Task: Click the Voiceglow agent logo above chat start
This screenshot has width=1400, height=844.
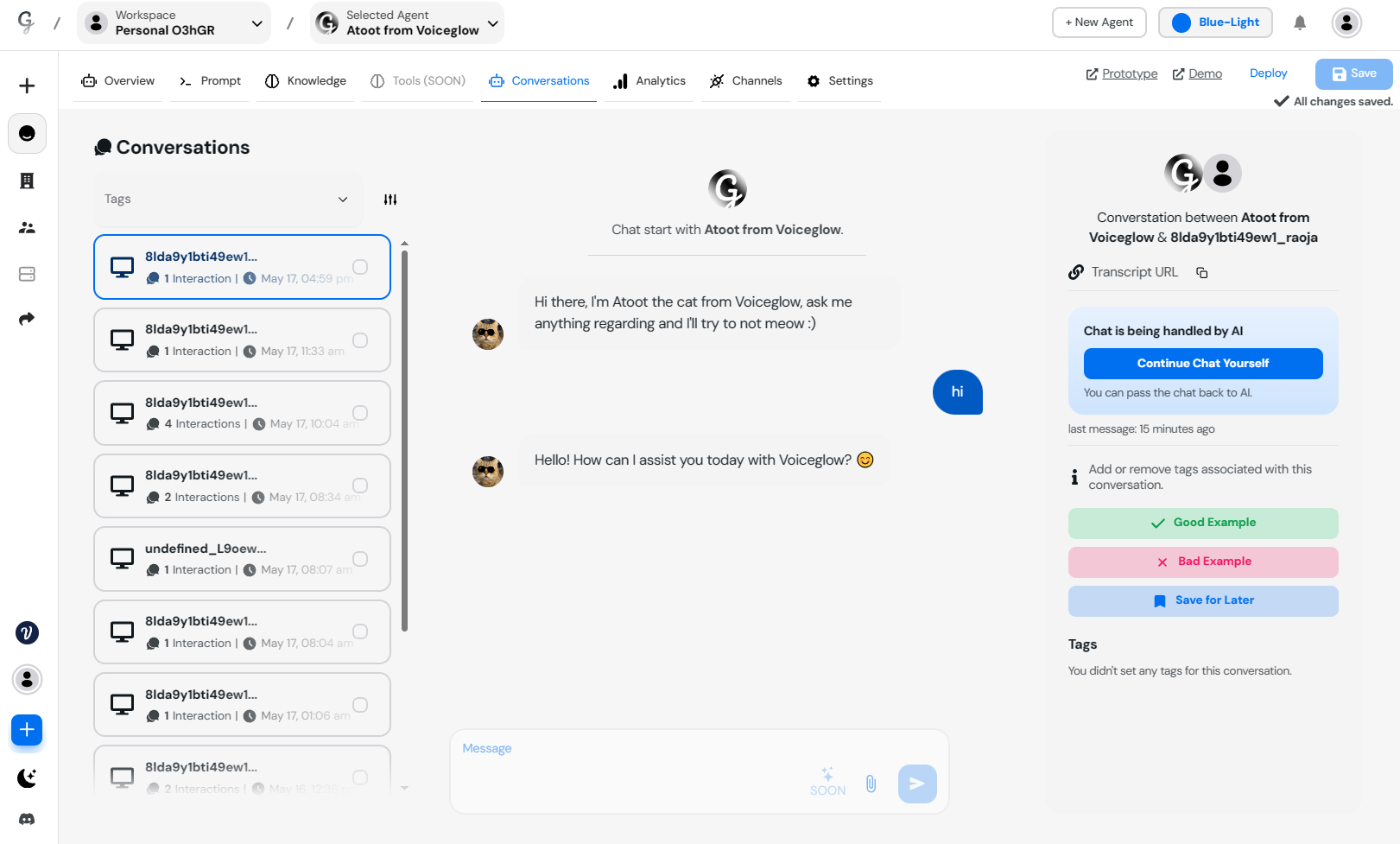Action: (x=727, y=188)
